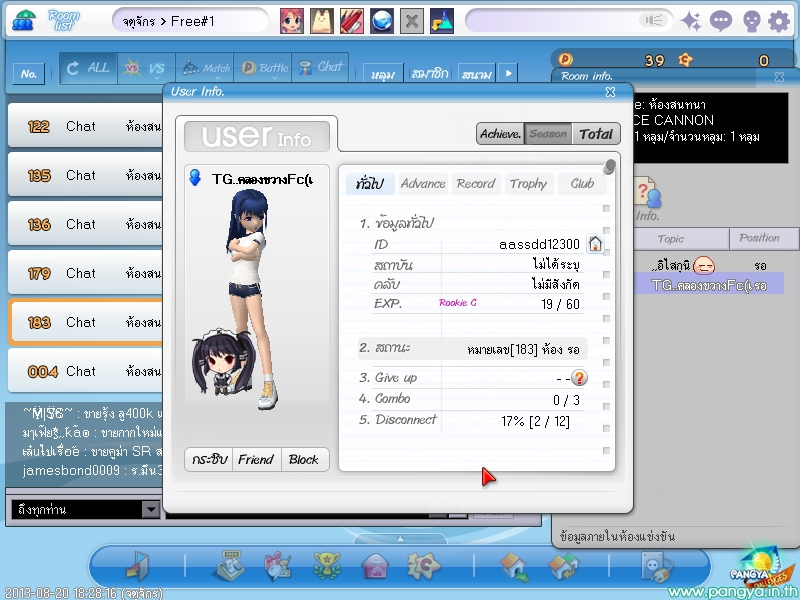Click the cookie currency icon next to 0
This screenshot has width=800, height=600.
(x=685, y=60)
